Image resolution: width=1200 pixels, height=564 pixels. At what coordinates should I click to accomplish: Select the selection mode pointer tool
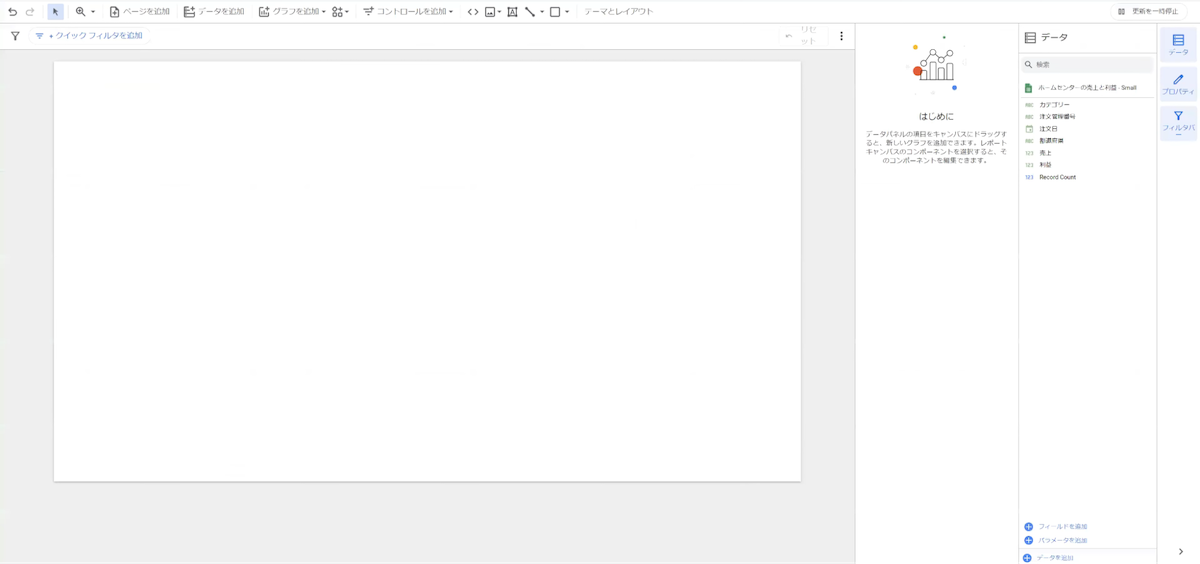coord(55,12)
